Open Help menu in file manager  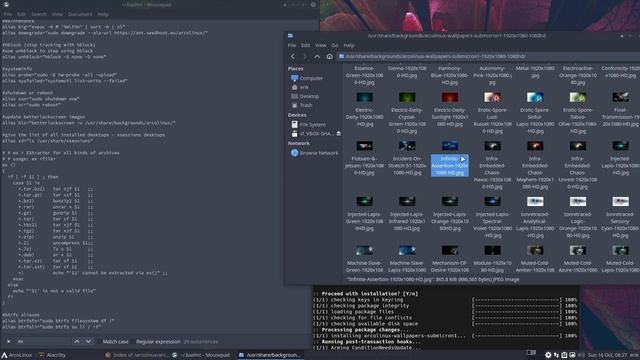[x=349, y=45]
